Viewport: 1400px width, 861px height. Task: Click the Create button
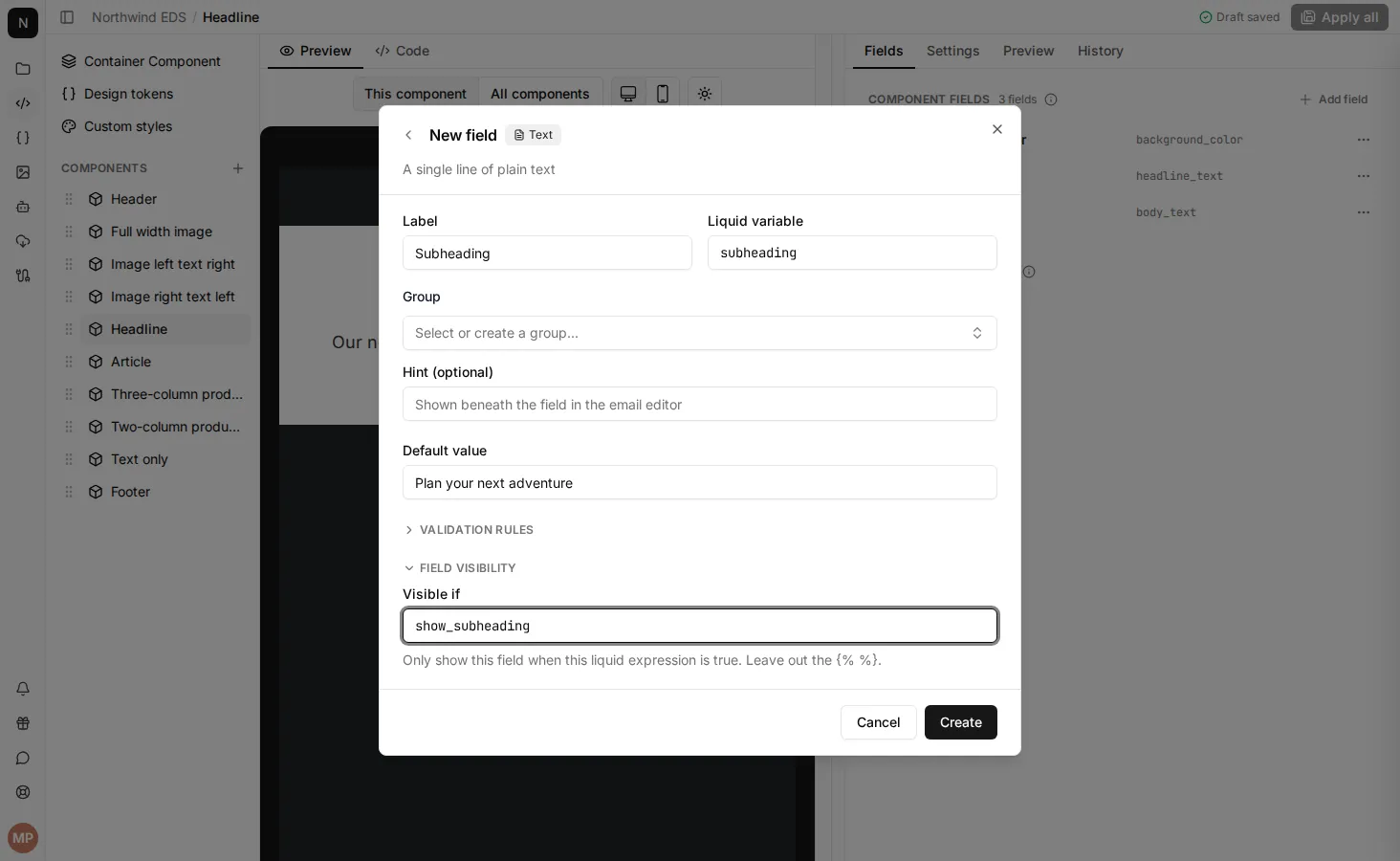click(961, 722)
